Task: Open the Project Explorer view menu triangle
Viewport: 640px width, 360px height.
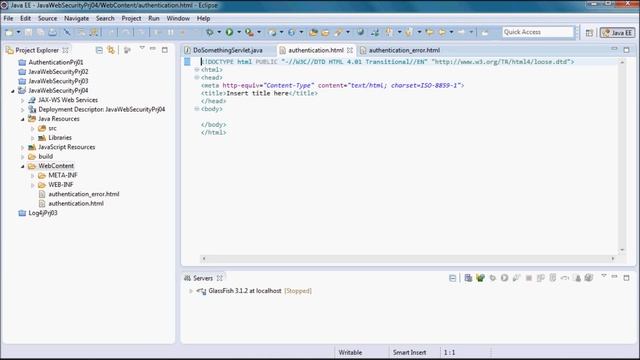Action: [142, 48]
